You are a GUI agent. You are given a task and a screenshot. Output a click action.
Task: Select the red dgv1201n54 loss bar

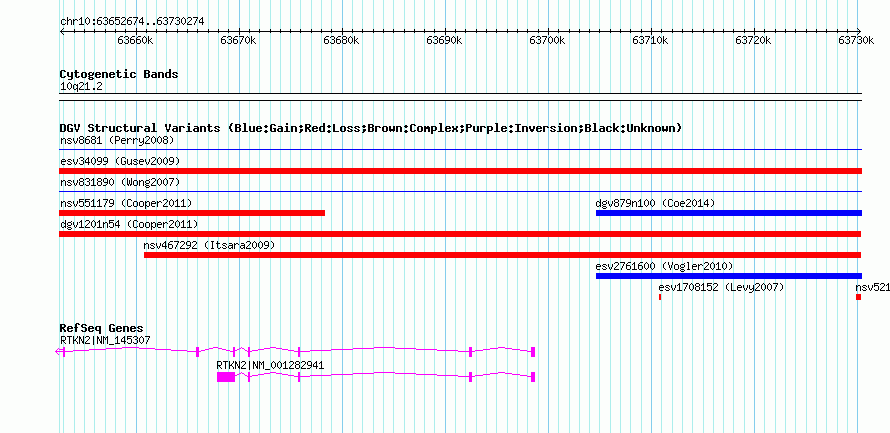tap(460, 234)
